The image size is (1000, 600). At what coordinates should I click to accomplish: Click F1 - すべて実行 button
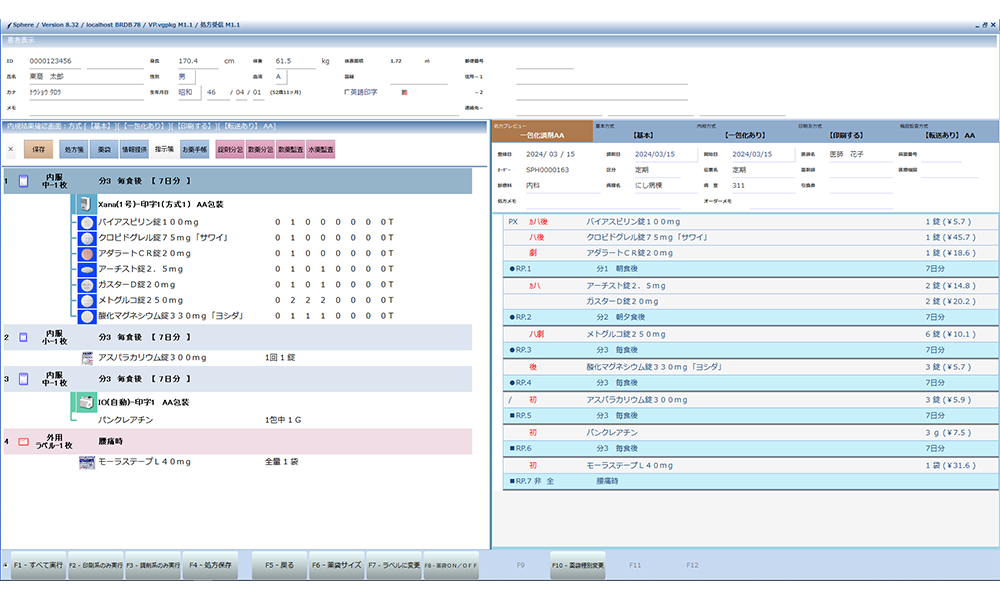(x=38, y=566)
